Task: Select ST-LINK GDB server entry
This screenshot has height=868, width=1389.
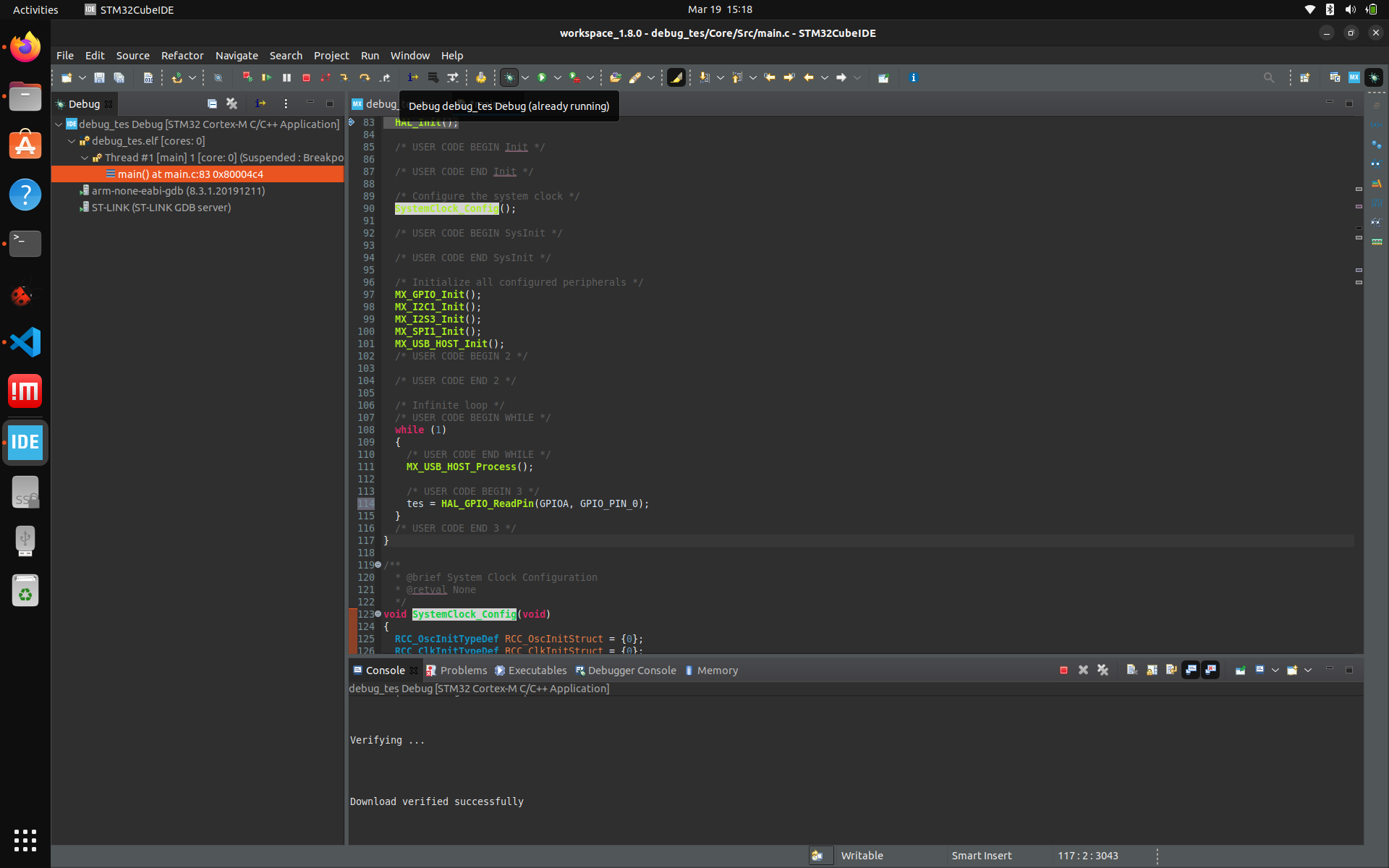Action: (x=161, y=208)
